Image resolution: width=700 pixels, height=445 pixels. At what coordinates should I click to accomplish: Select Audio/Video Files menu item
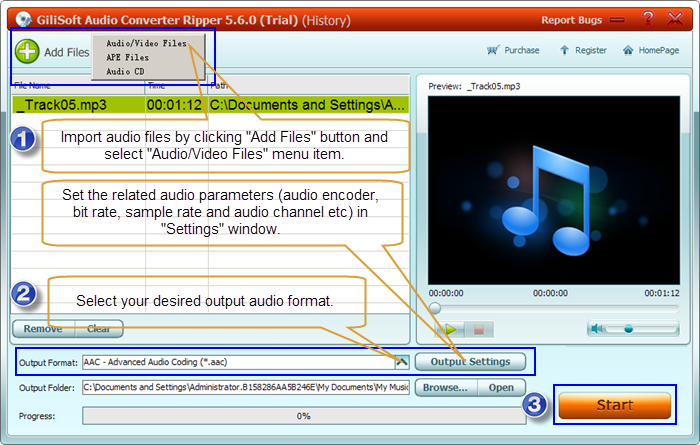(x=146, y=44)
